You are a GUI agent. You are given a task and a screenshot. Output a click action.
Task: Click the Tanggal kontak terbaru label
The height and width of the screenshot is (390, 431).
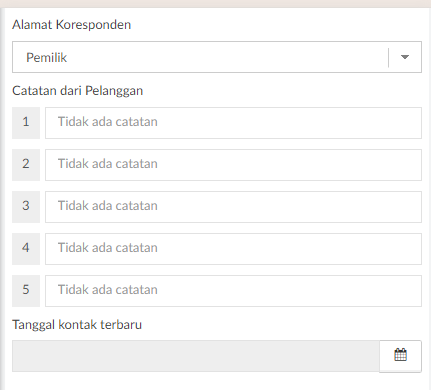(x=77, y=324)
